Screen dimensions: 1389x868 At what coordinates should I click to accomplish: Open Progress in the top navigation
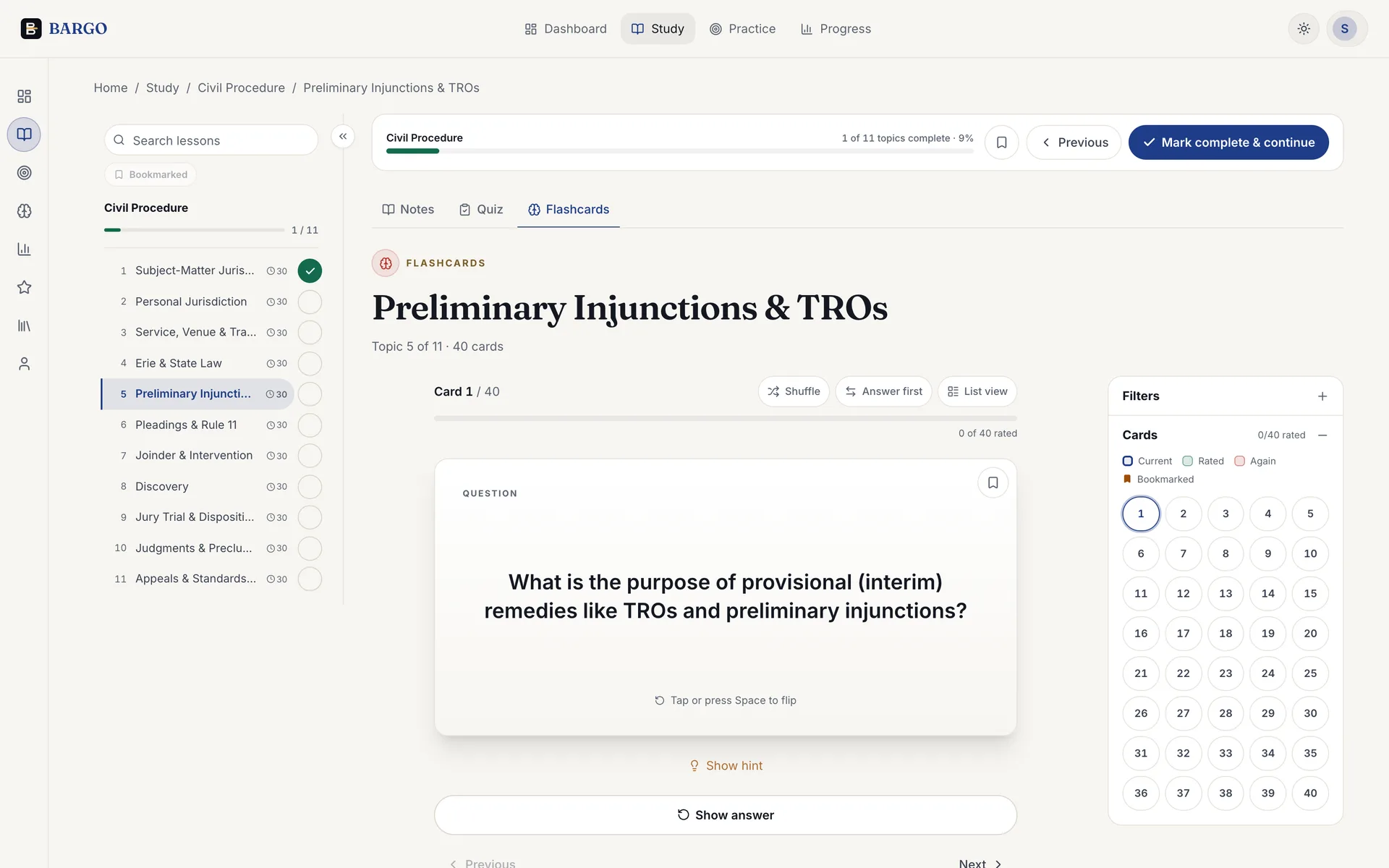click(836, 29)
